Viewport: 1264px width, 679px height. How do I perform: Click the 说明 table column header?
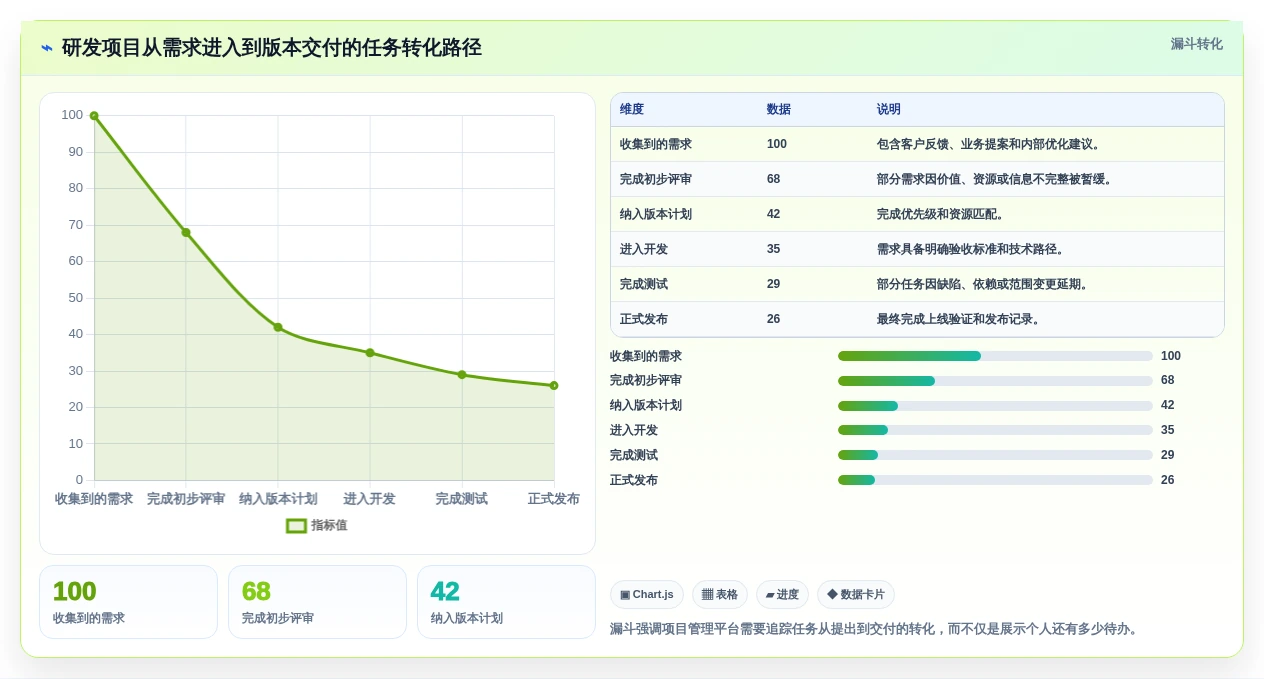pyautogui.click(x=1046, y=110)
